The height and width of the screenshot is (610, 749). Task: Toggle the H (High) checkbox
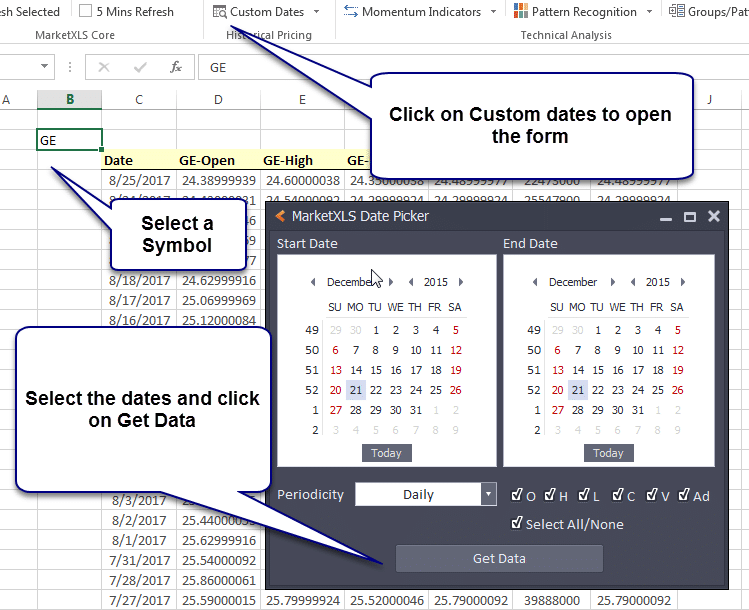pos(550,495)
